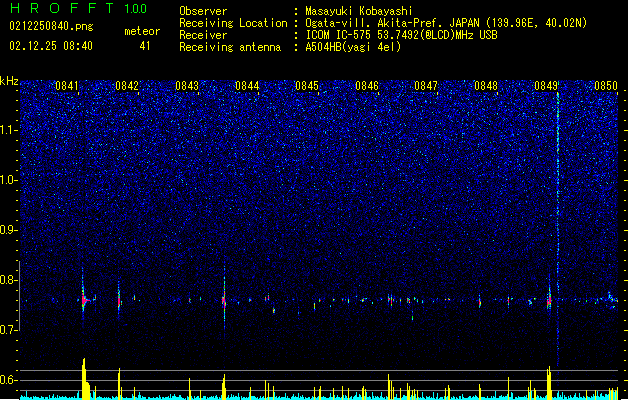
Task: Click the 0841 time marker
Action: (67, 86)
